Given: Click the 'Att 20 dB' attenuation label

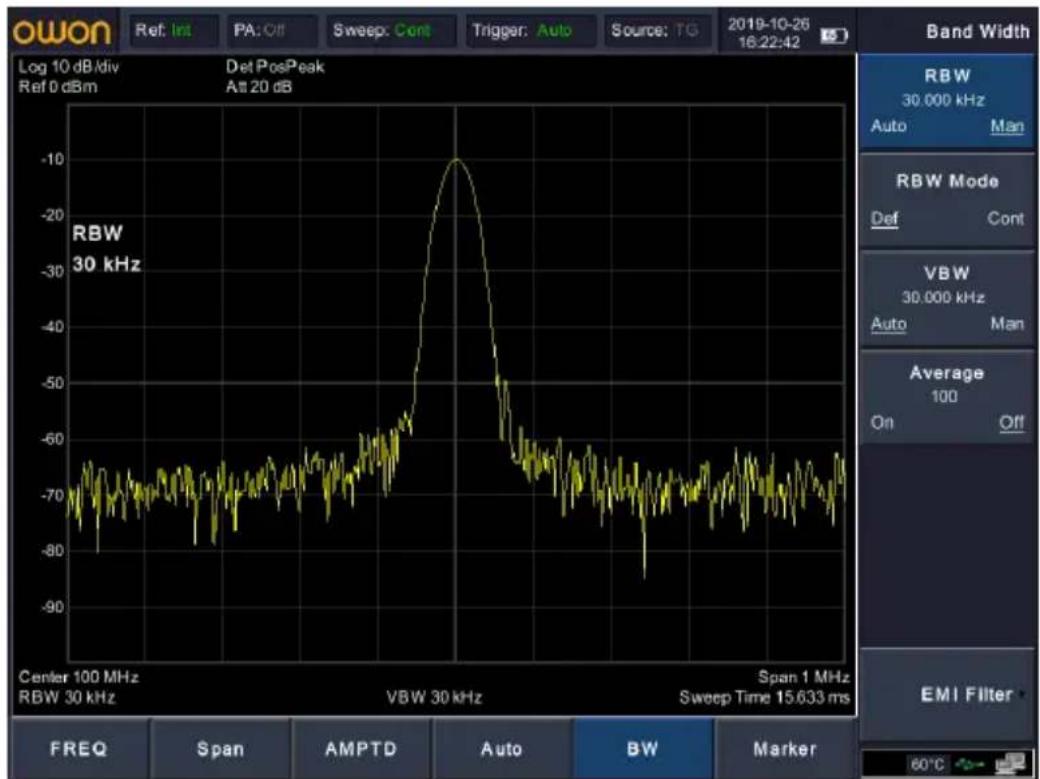Looking at the screenshot, I should coord(259,87).
